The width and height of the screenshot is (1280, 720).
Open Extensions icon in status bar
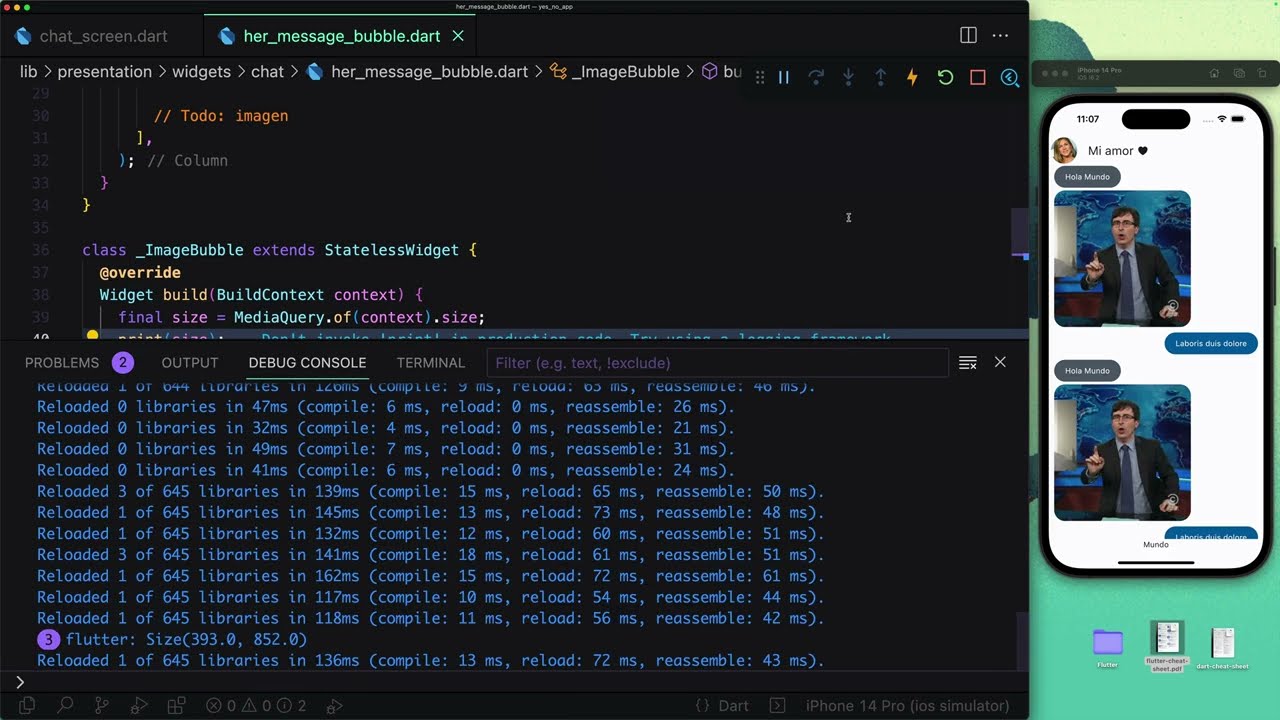176,706
